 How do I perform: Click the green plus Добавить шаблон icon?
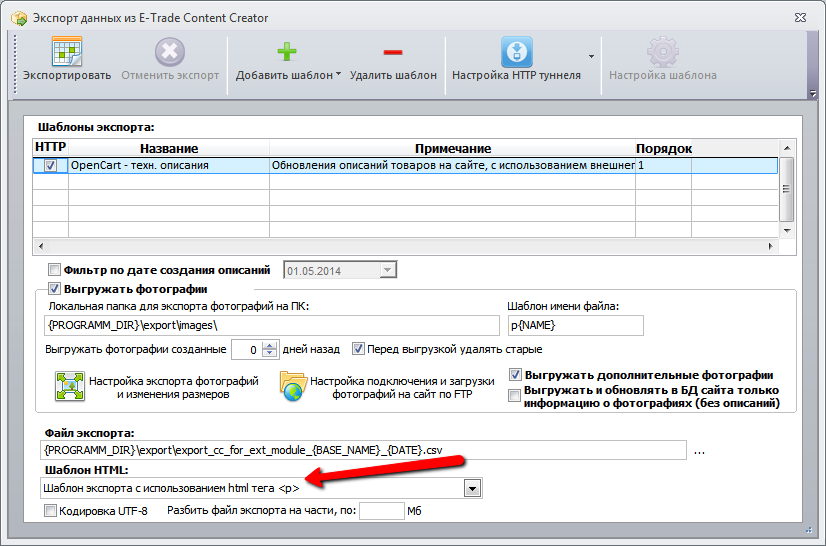point(287,52)
